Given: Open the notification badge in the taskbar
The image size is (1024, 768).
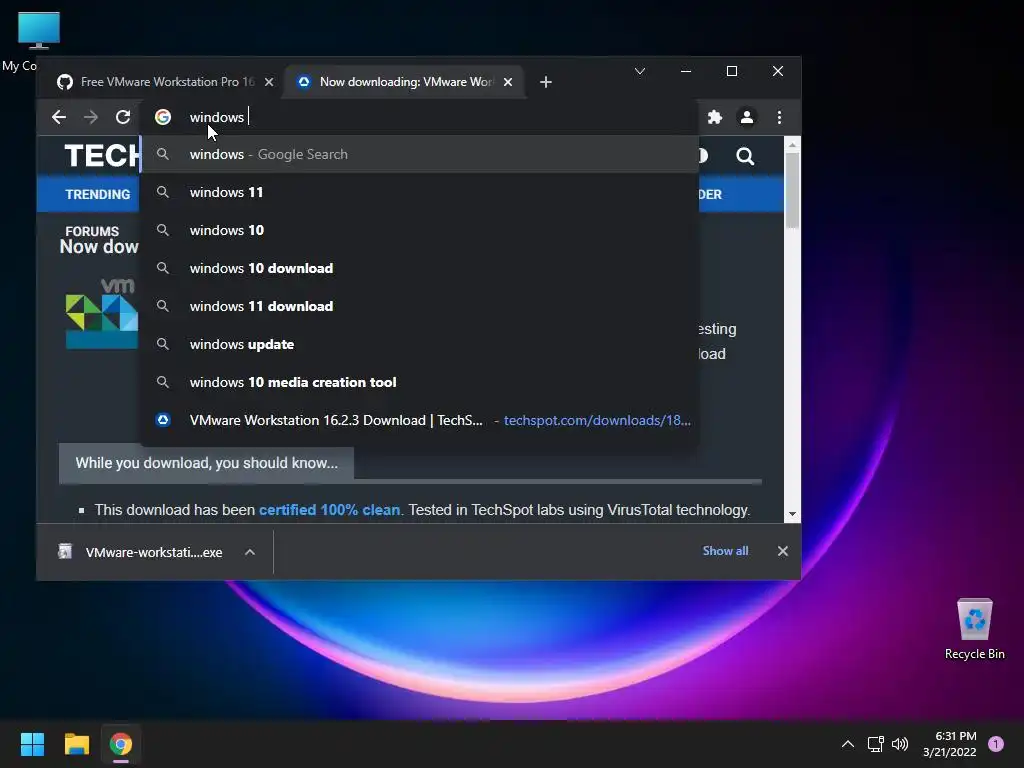Looking at the screenshot, I should (x=996, y=744).
